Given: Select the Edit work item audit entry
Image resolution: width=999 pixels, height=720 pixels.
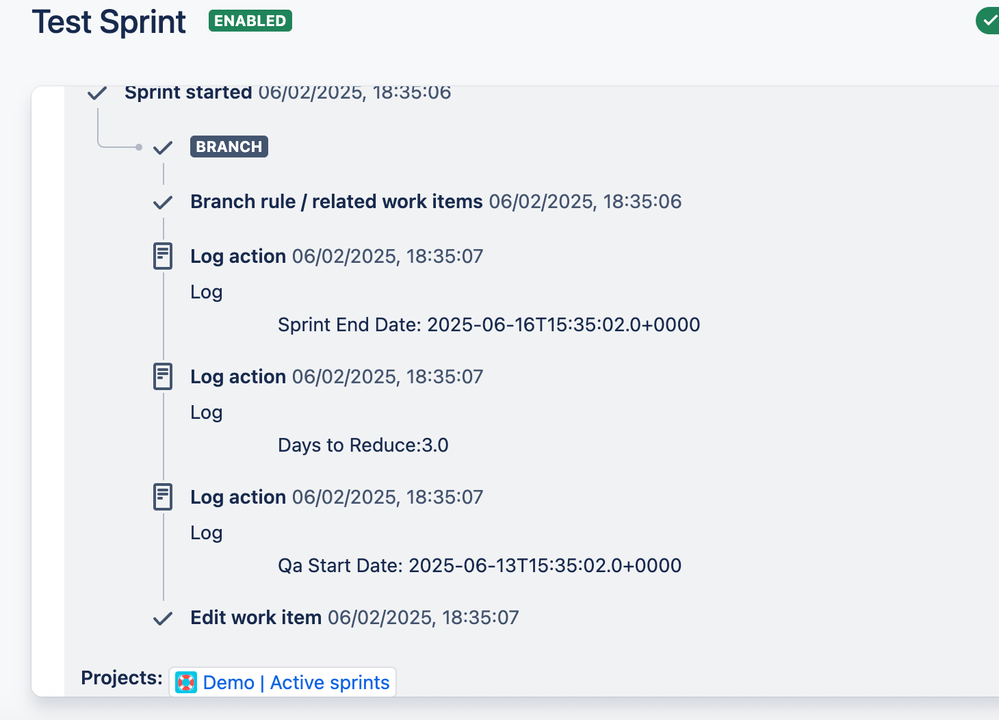Looking at the screenshot, I should click(256, 617).
